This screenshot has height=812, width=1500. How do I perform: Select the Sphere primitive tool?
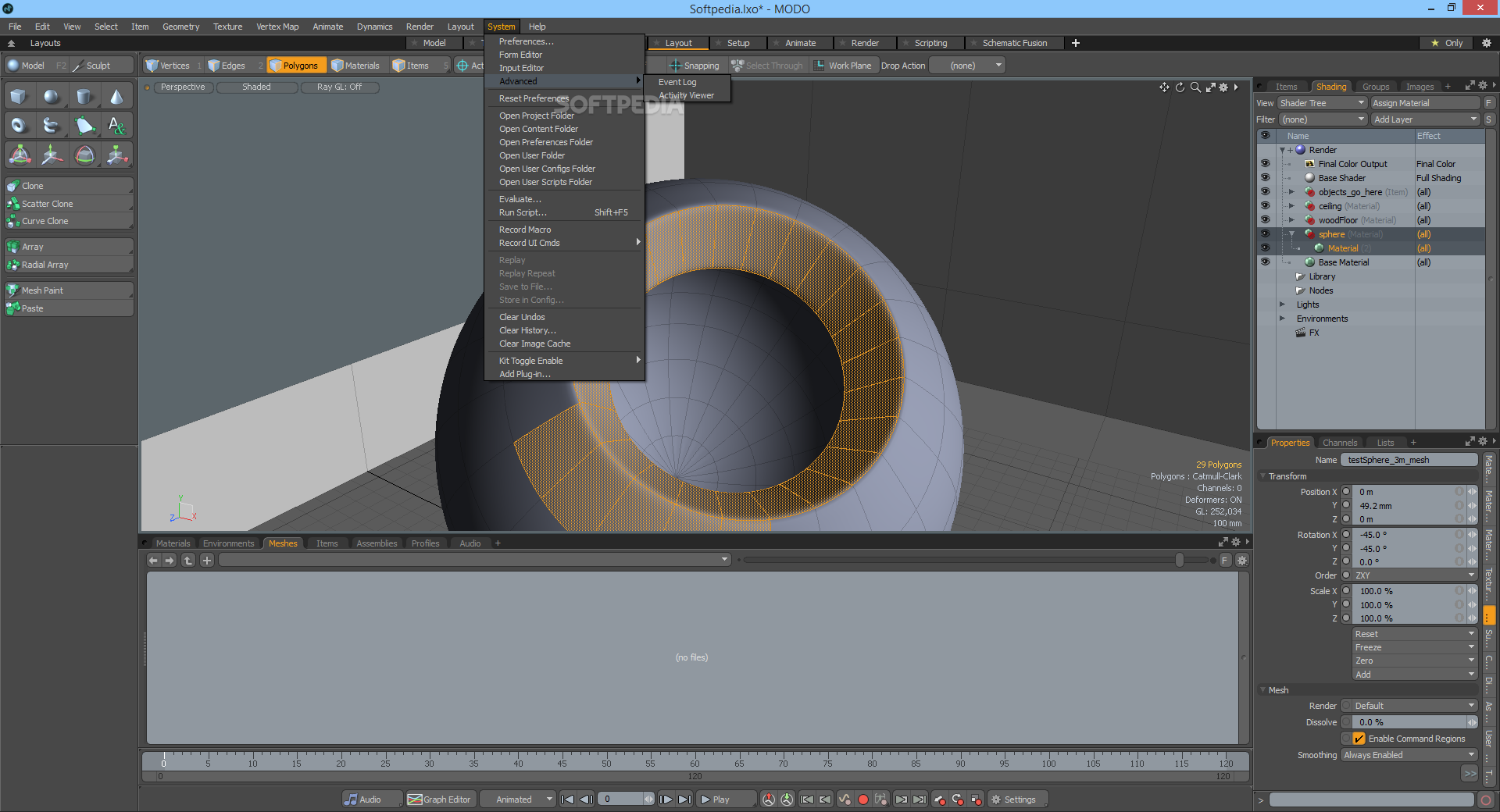click(52, 96)
